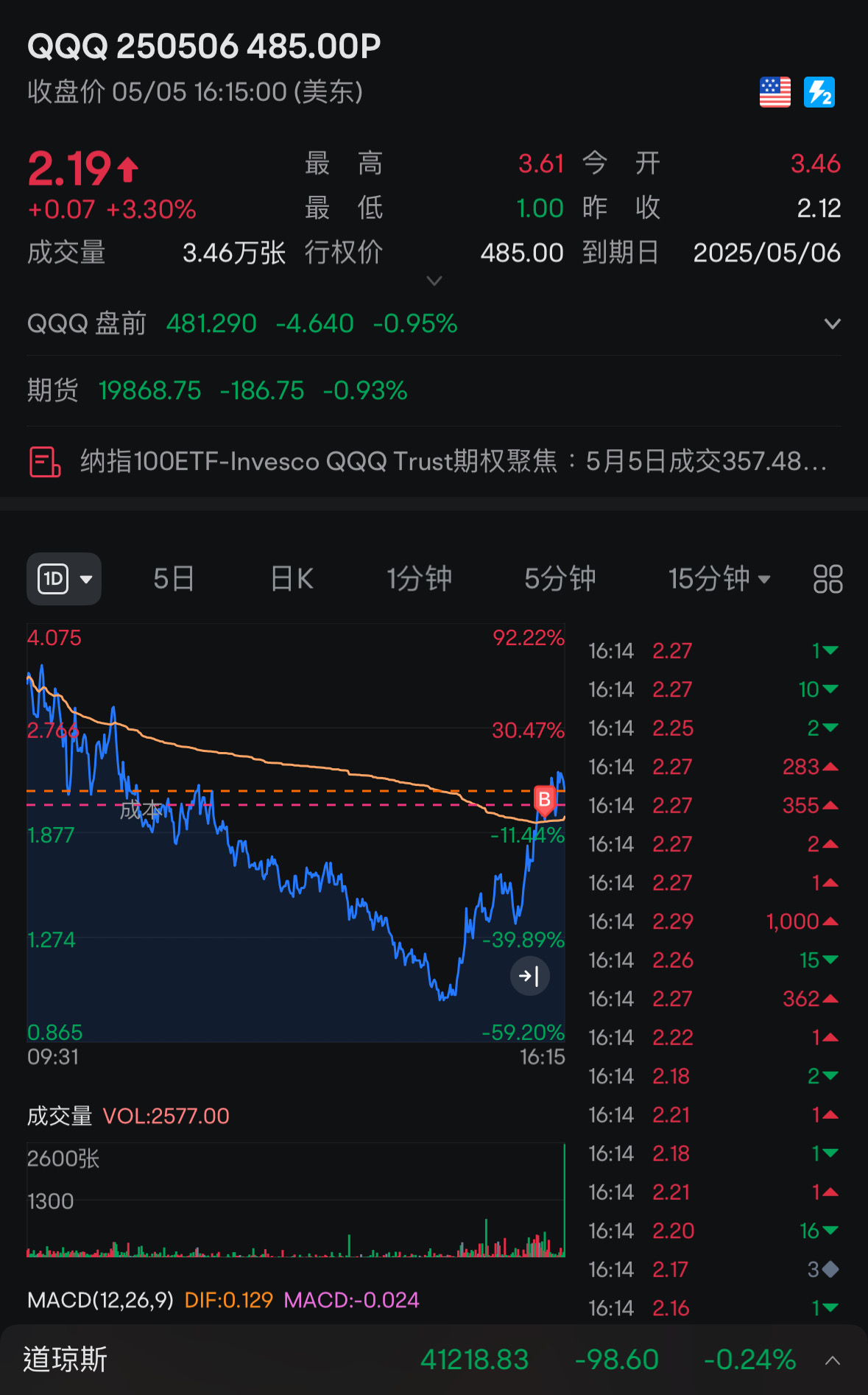Tap the chart high price label 4.075
The height and width of the screenshot is (1395, 868).
54,638
